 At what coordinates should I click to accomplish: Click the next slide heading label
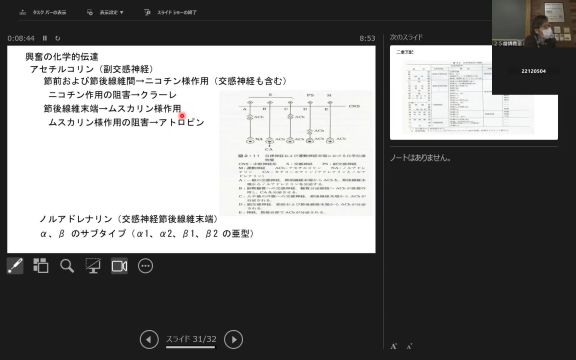click(x=406, y=37)
